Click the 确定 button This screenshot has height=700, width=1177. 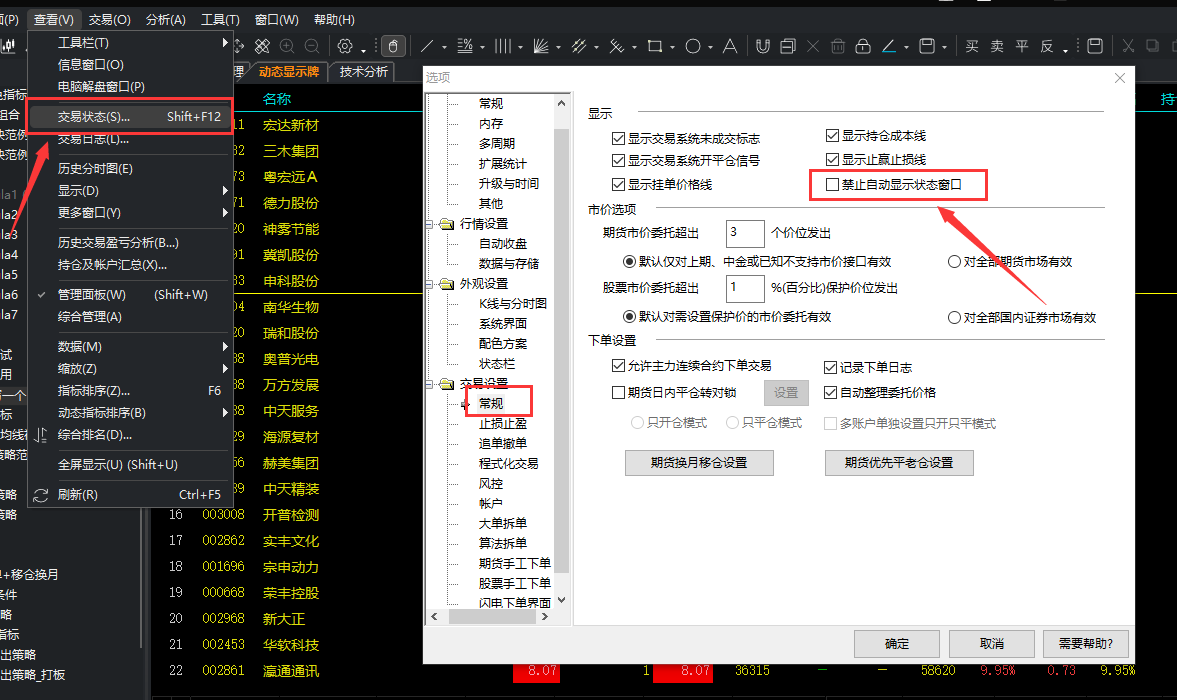[897, 644]
